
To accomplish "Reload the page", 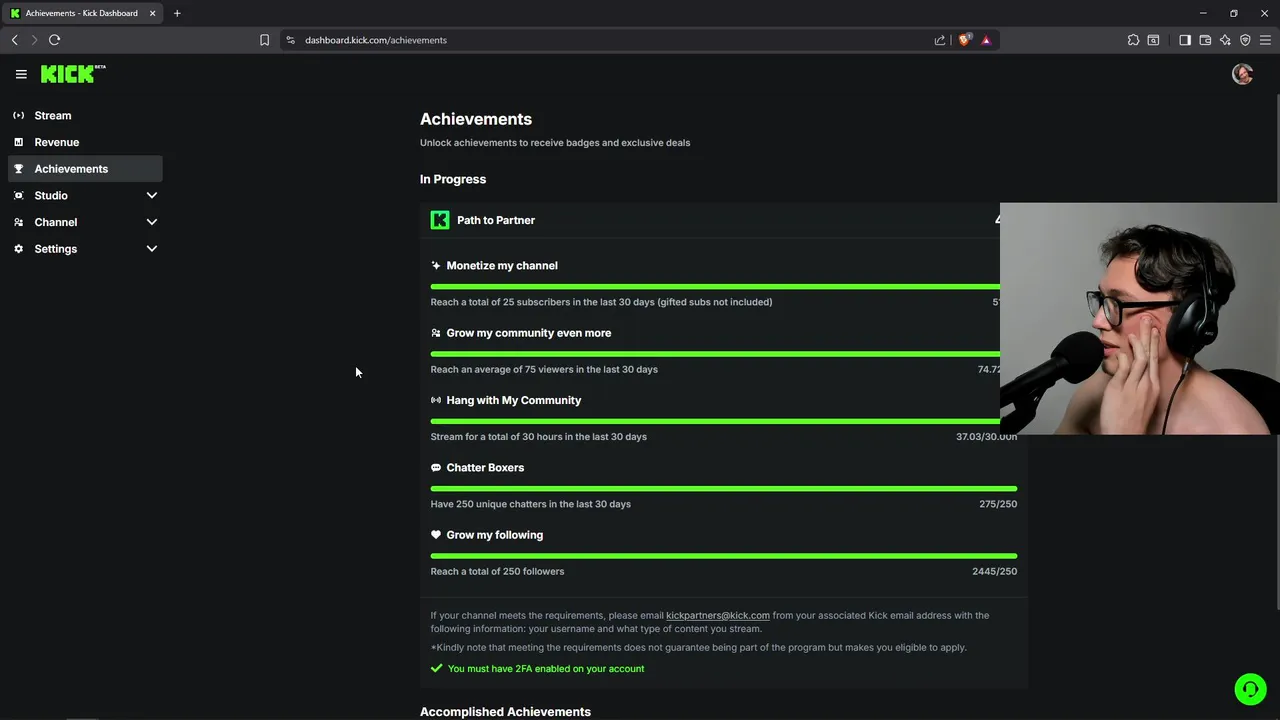I will tap(55, 40).
